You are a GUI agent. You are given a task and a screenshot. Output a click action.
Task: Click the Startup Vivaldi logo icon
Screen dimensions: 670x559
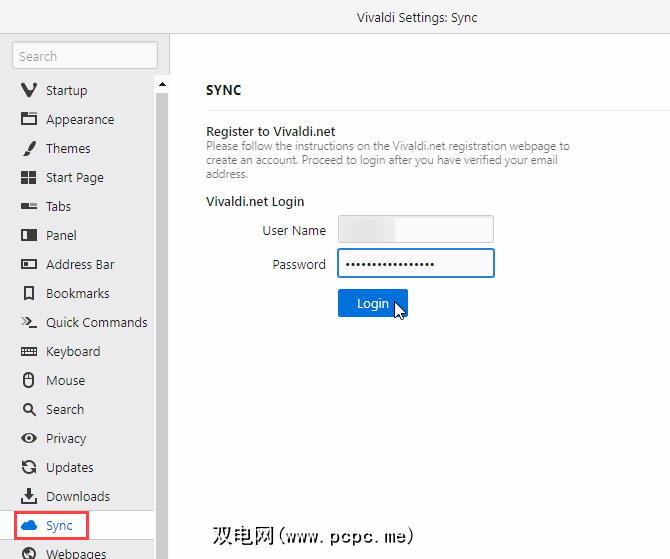click(x=29, y=90)
